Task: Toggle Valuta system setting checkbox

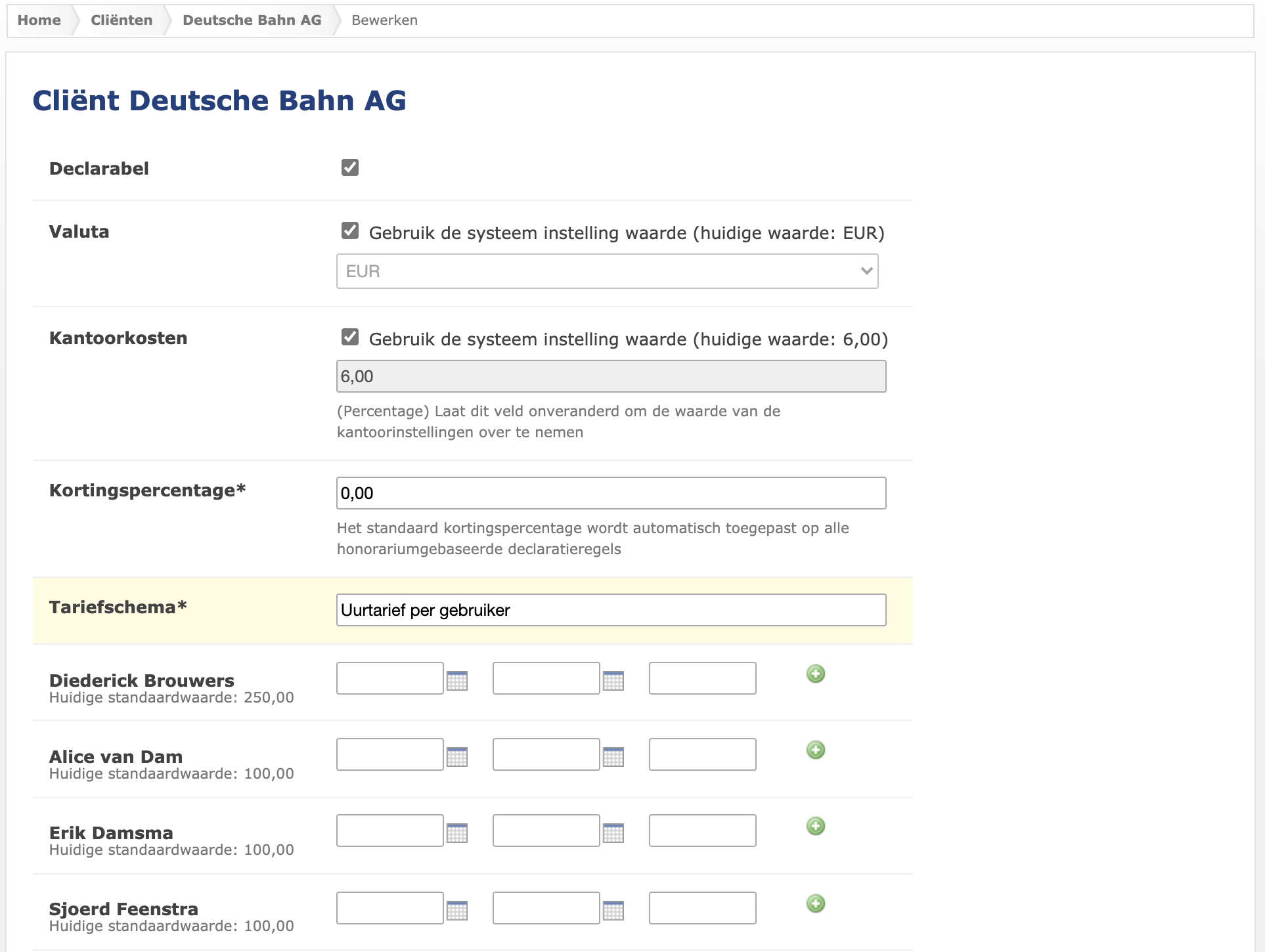Action: coord(350,230)
